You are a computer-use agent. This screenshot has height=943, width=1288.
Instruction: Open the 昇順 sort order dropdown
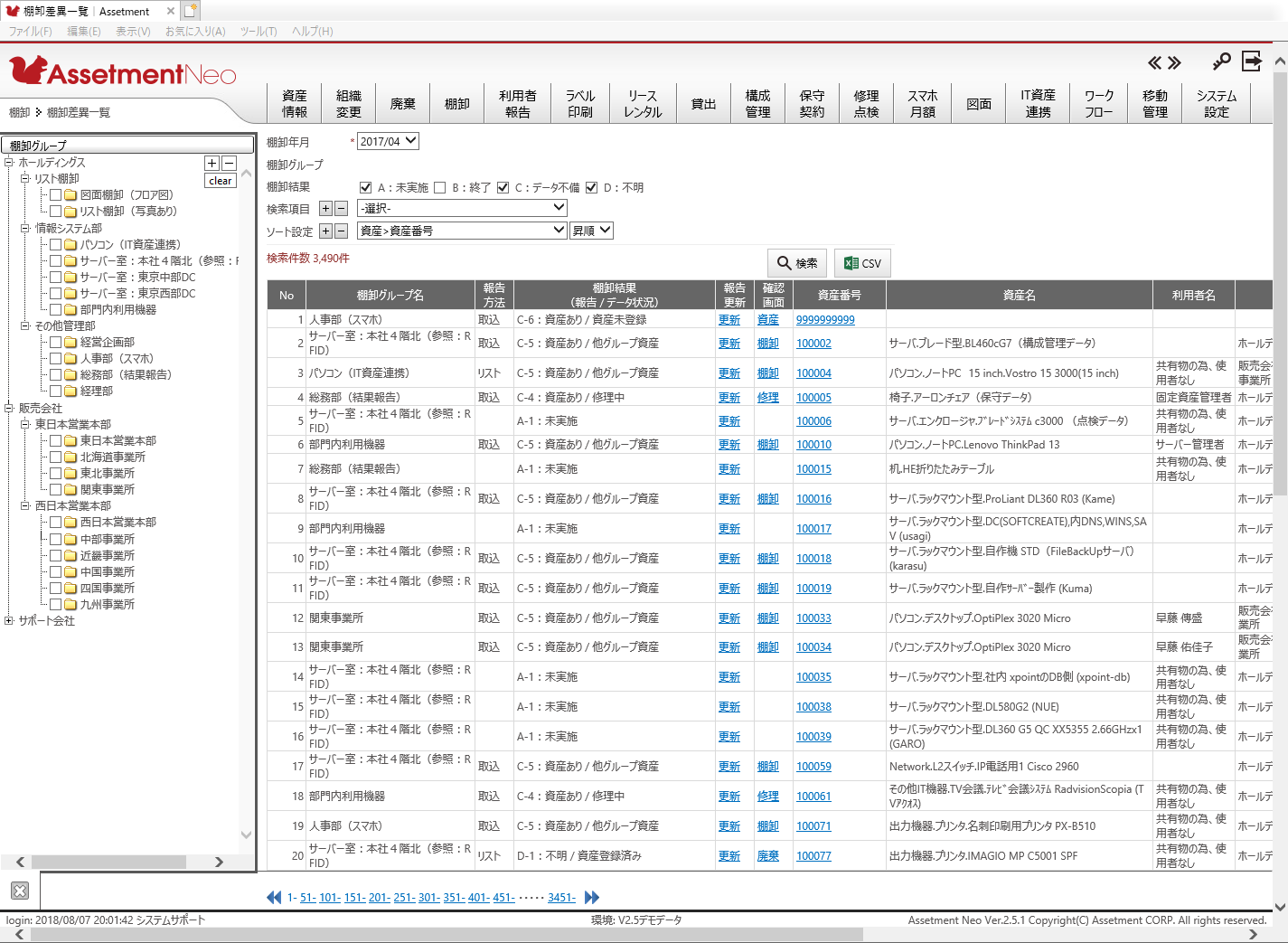(x=591, y=231)
